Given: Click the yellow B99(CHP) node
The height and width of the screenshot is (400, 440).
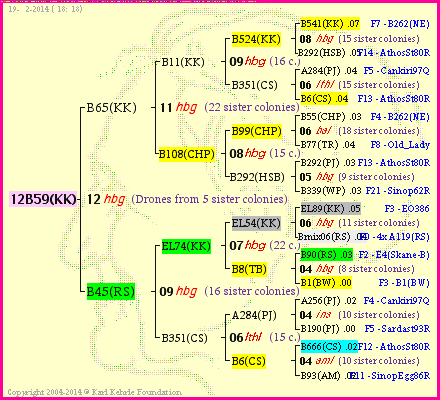Looking at the screenshot, I should (257, 131).
